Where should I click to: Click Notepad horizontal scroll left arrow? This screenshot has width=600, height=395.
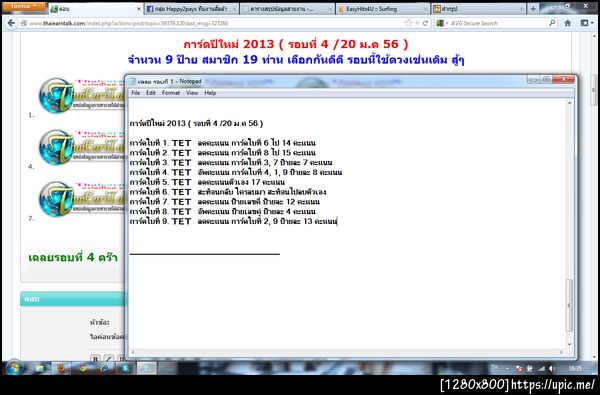133,352
